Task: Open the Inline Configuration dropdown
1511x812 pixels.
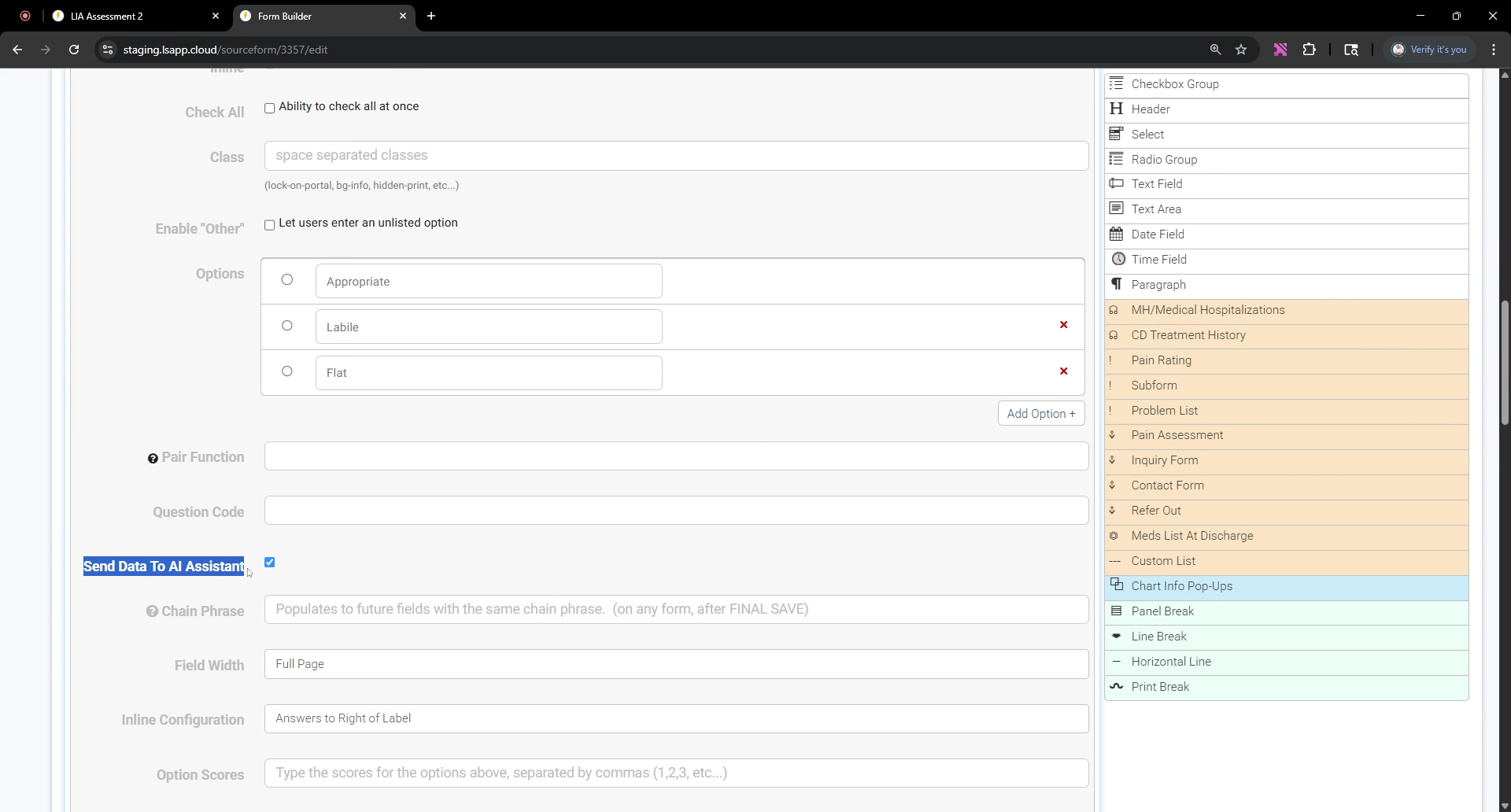Action: click(x=676, y=718)
